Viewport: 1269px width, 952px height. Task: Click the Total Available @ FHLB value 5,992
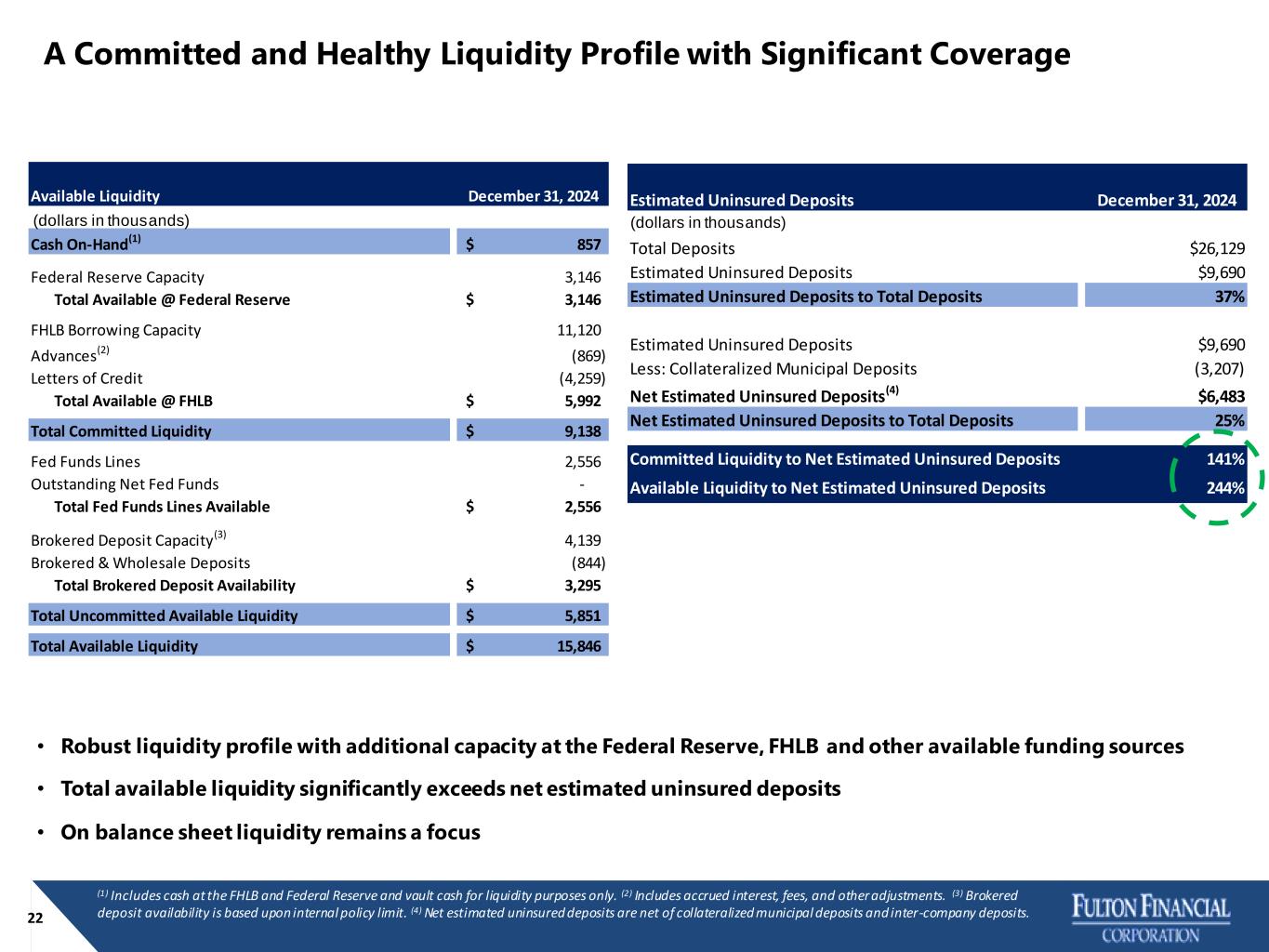click(582, 401)
